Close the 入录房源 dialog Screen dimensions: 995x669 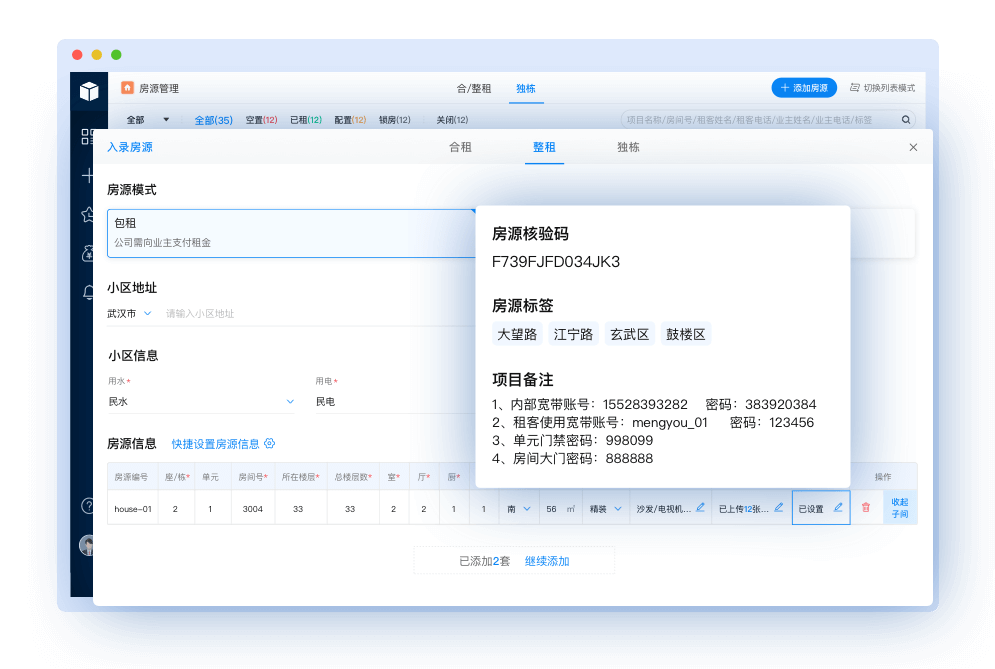[x=913, y=147]
